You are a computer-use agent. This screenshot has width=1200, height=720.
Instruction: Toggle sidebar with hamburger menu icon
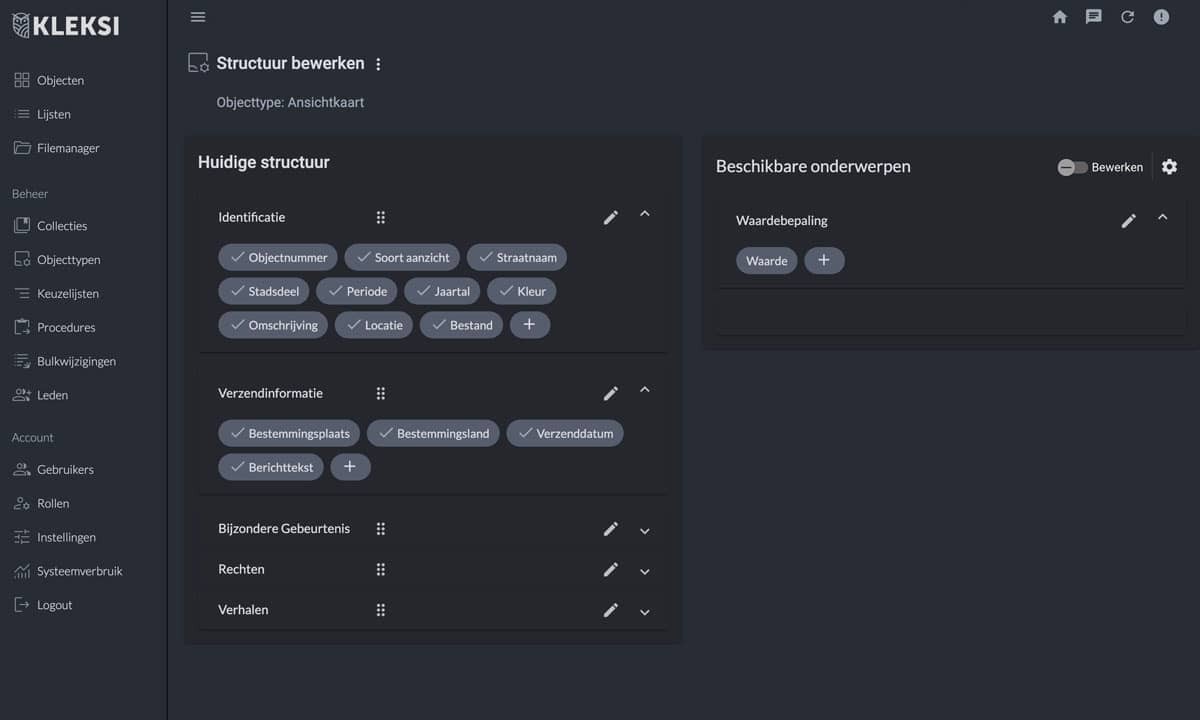click(x=198, y=17)
